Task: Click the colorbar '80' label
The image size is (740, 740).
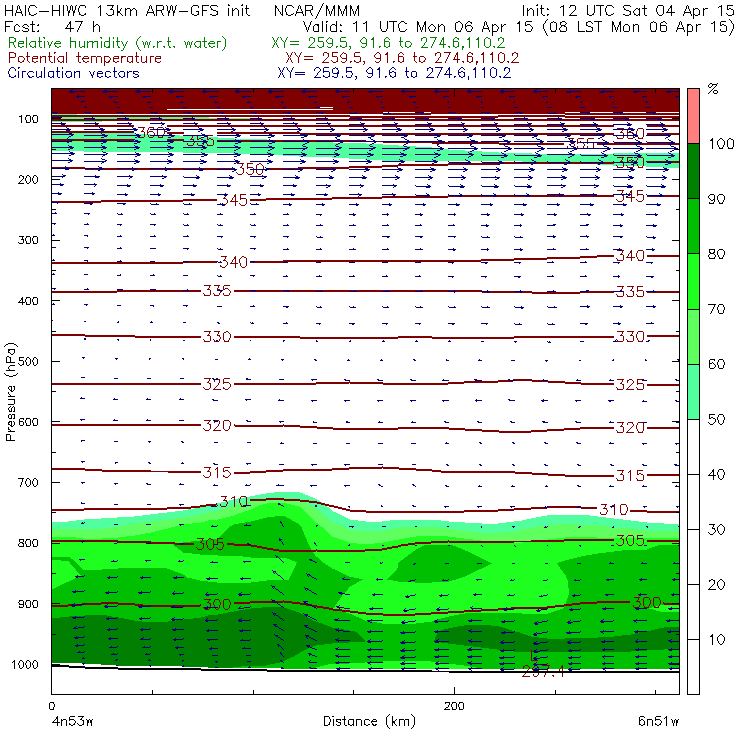Action: (x=716, y=254)
